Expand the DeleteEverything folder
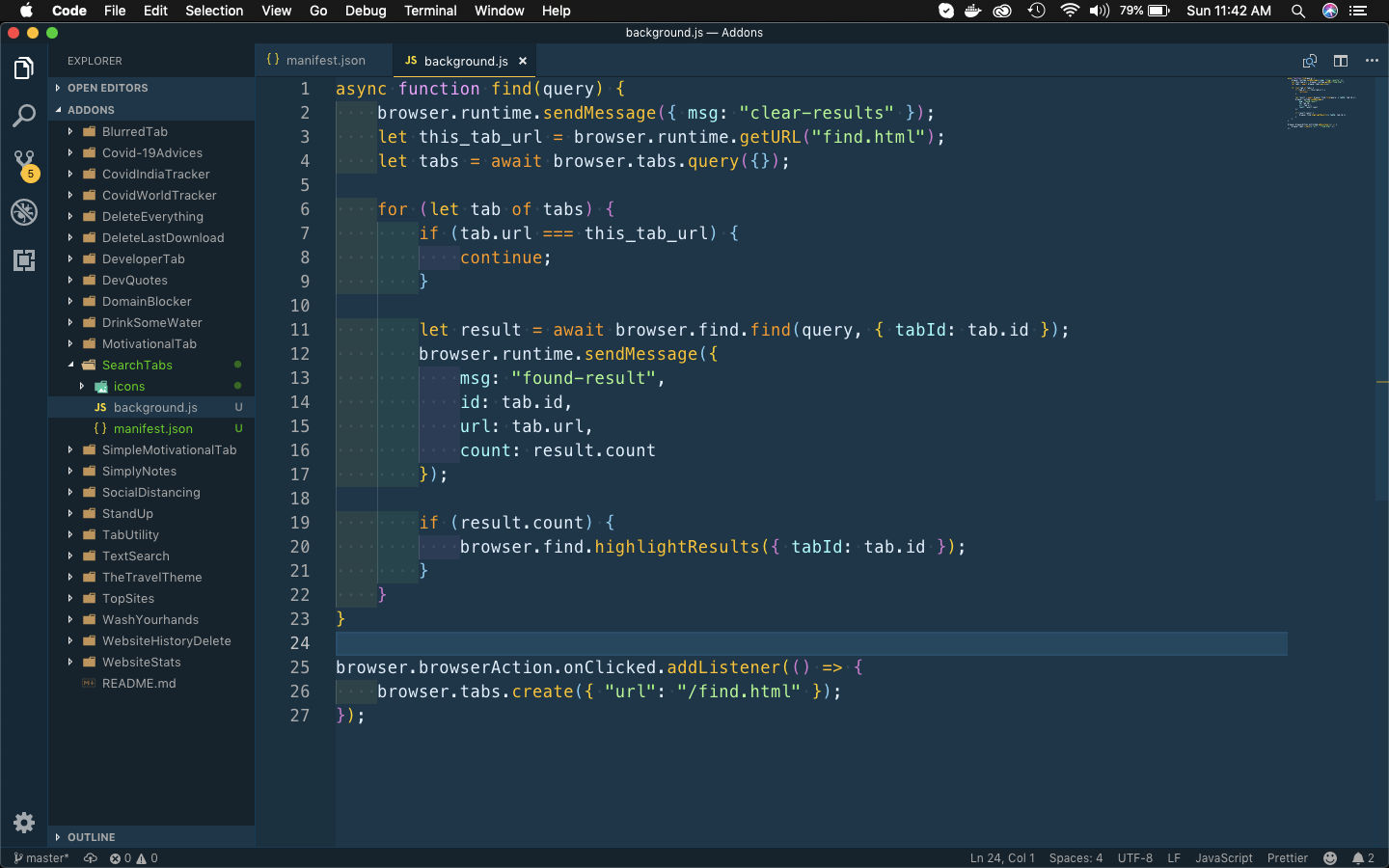This screenshot has width=1389, height=868. (x=152, y=217)
